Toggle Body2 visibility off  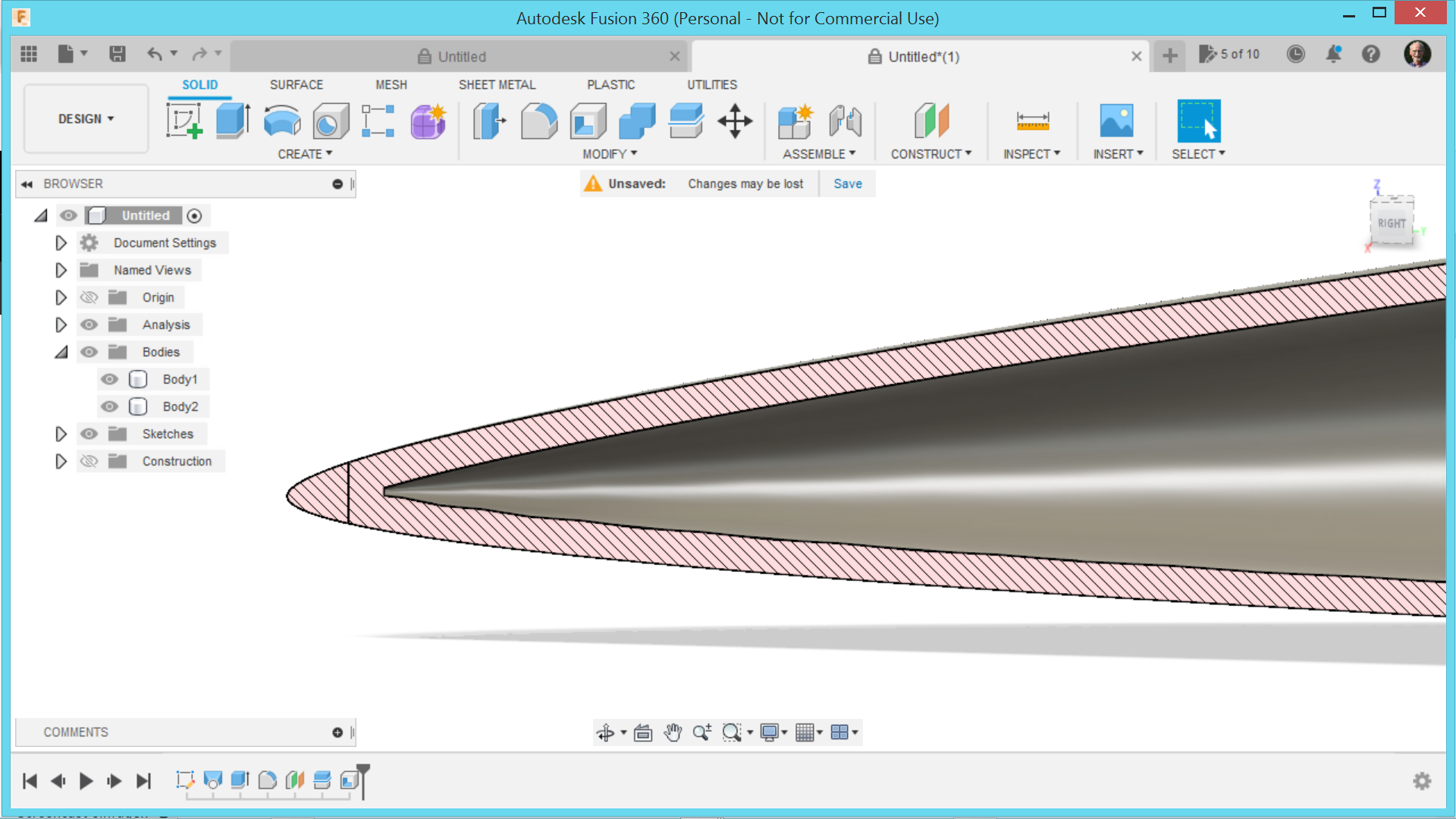coord(110,406)
